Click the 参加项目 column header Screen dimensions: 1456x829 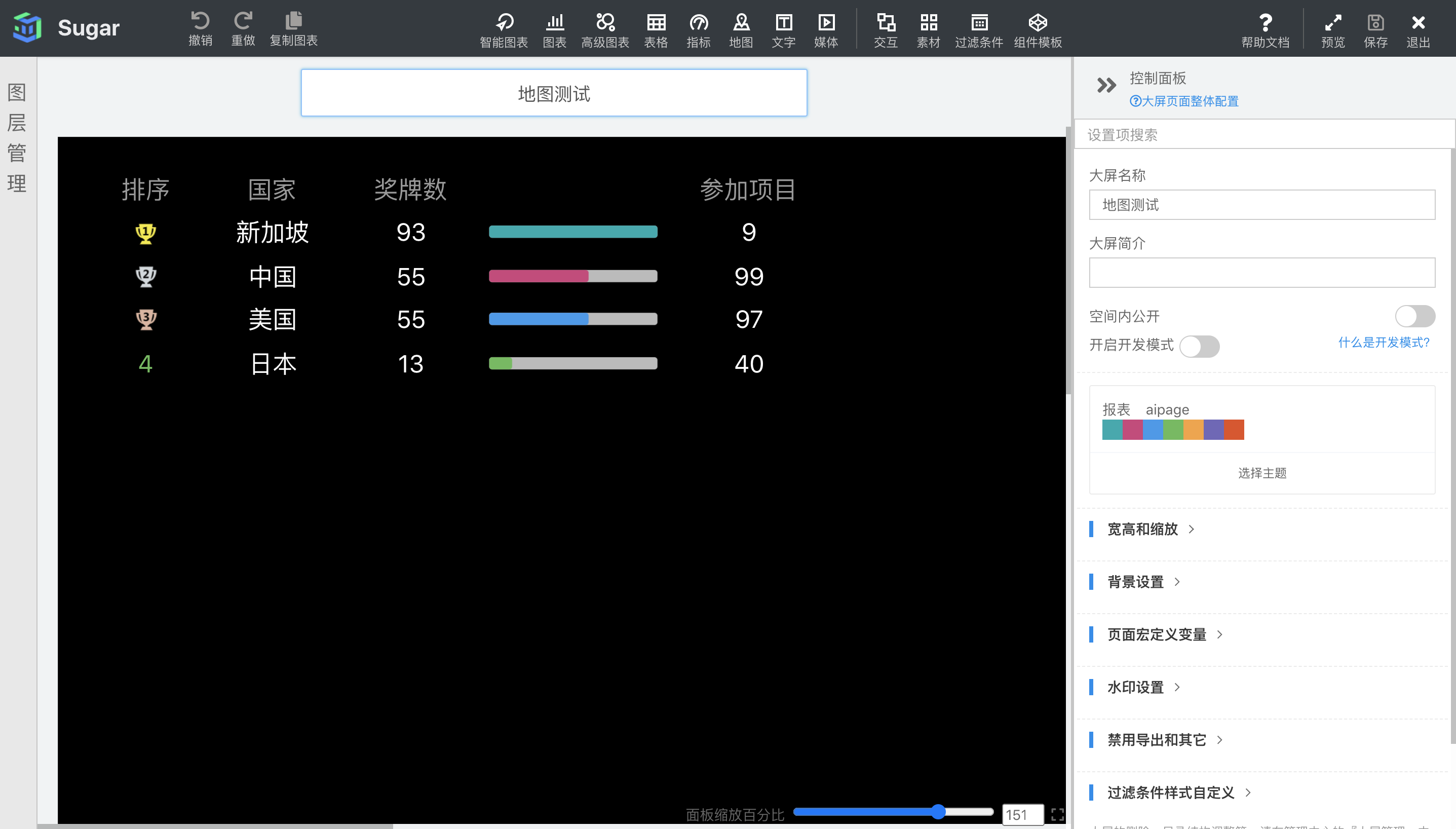pyautogui.click(x=748, y=189)
